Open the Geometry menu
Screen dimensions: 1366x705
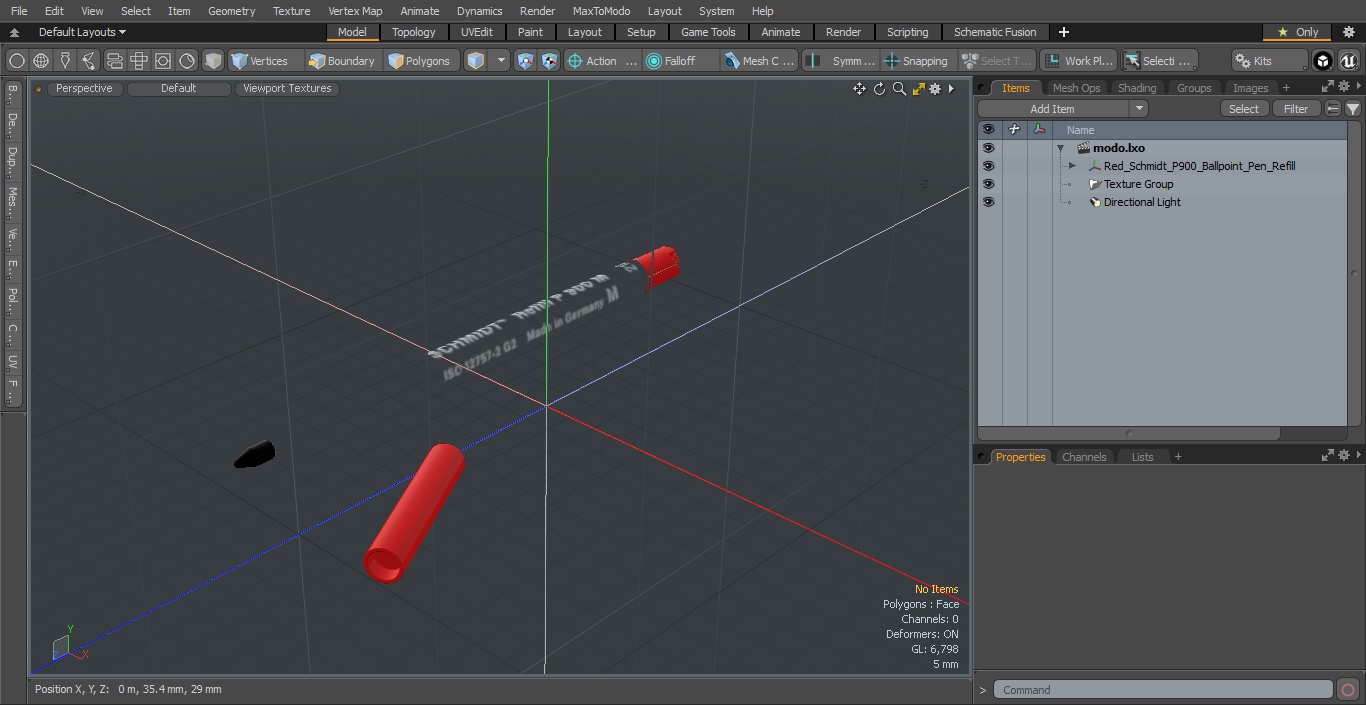[x=231, y=11]
